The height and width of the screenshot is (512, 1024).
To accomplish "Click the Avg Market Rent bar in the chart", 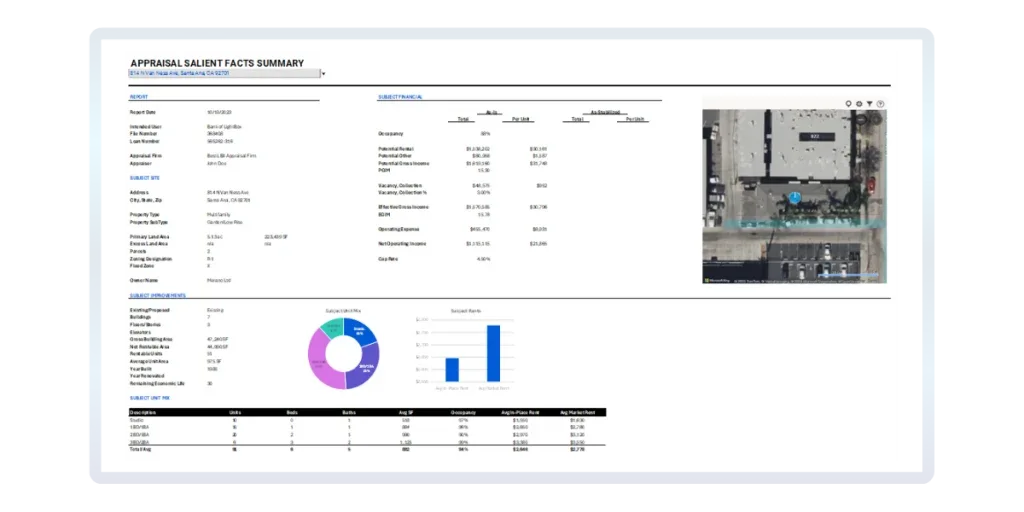I will (493, 353).
